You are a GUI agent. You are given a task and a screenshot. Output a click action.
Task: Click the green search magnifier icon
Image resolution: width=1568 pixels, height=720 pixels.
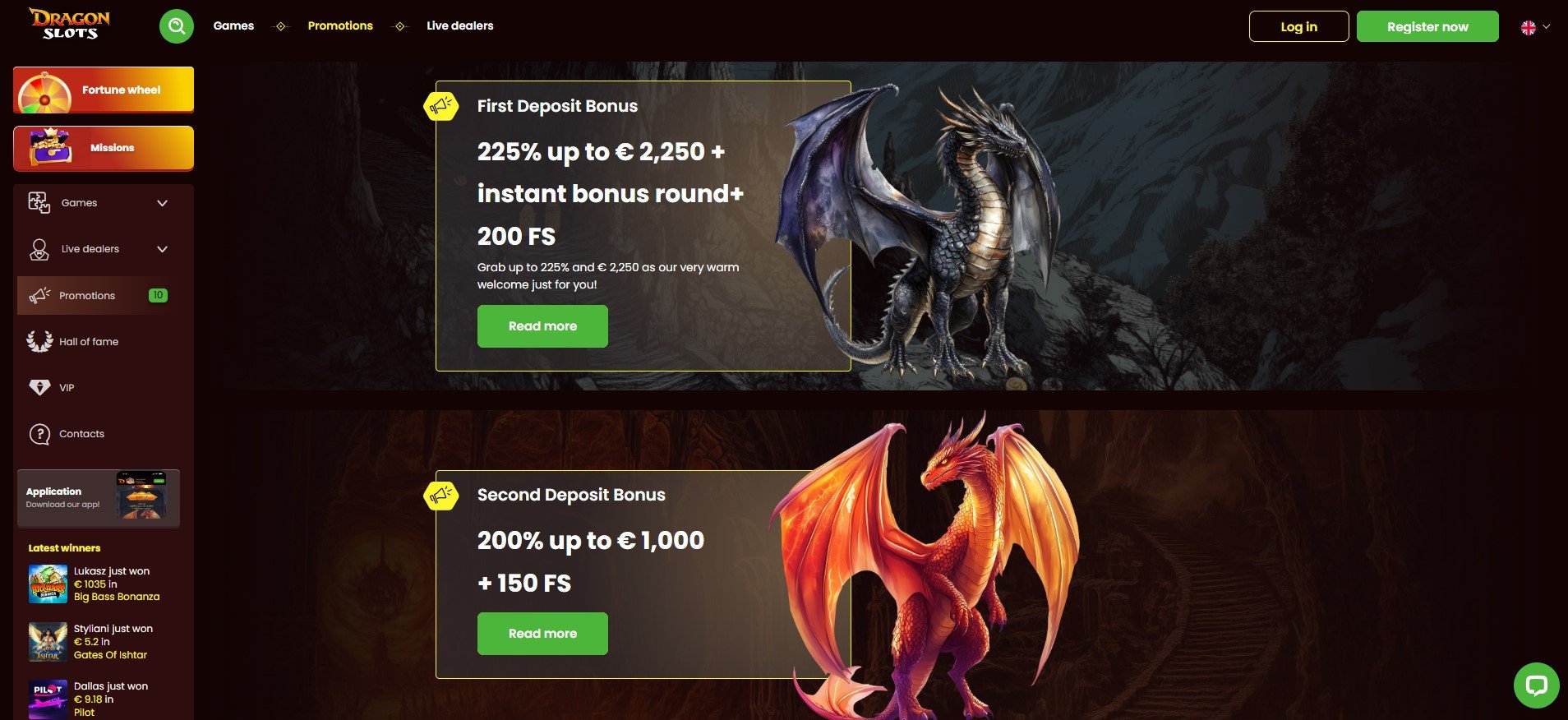(177, 26)
